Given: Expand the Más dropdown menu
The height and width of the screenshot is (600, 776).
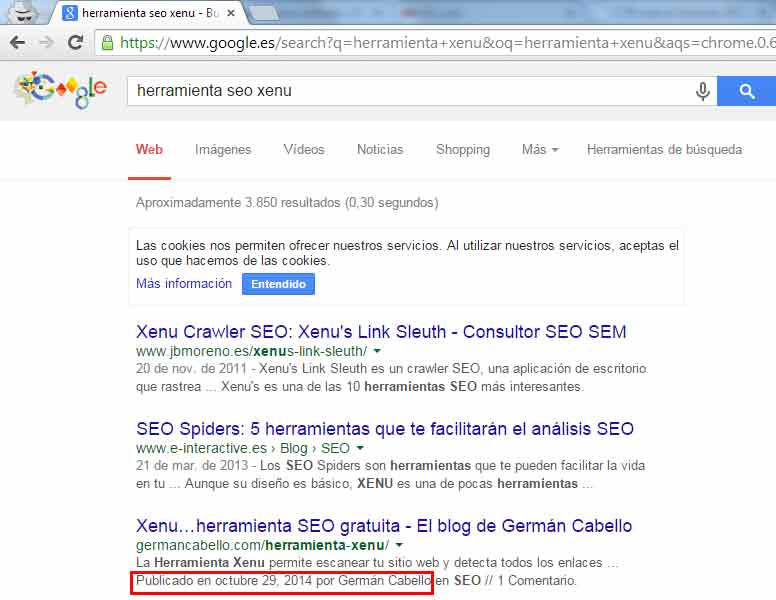Looking at the screenshot, I should point(539,150).
